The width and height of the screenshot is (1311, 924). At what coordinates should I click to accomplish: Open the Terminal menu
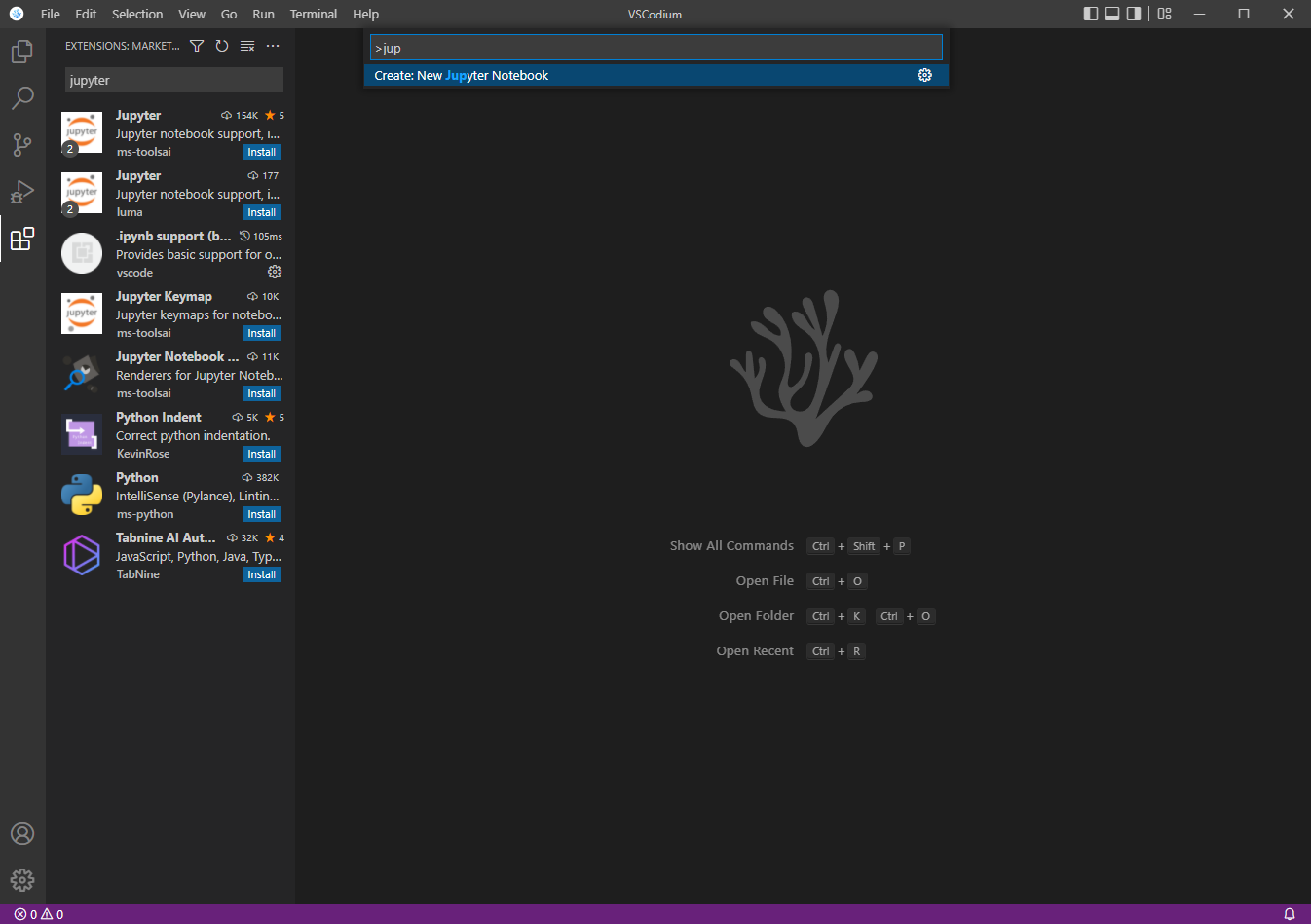314,14
